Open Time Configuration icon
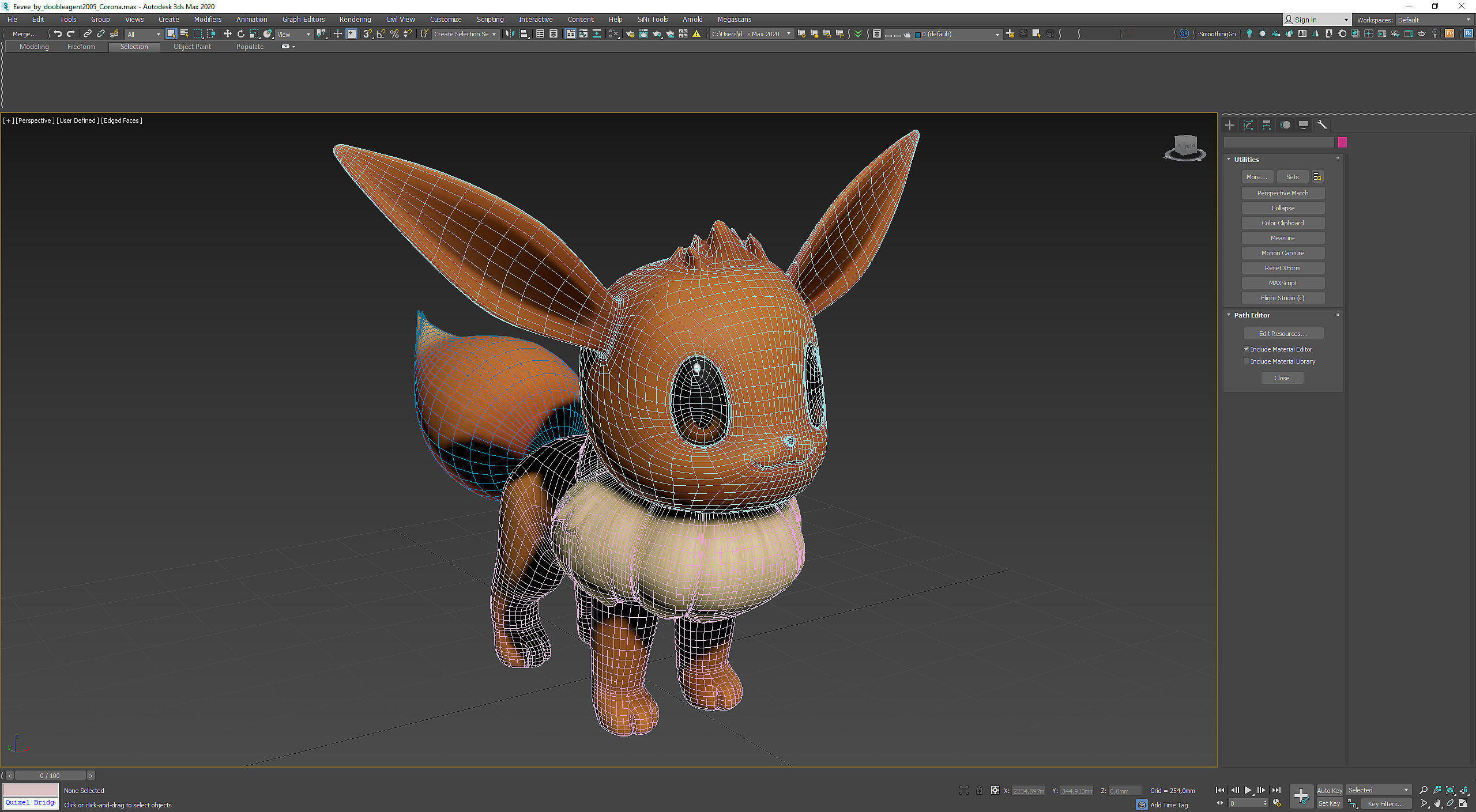Screen dimensions: 1476x812 [x=1277, y=803]
